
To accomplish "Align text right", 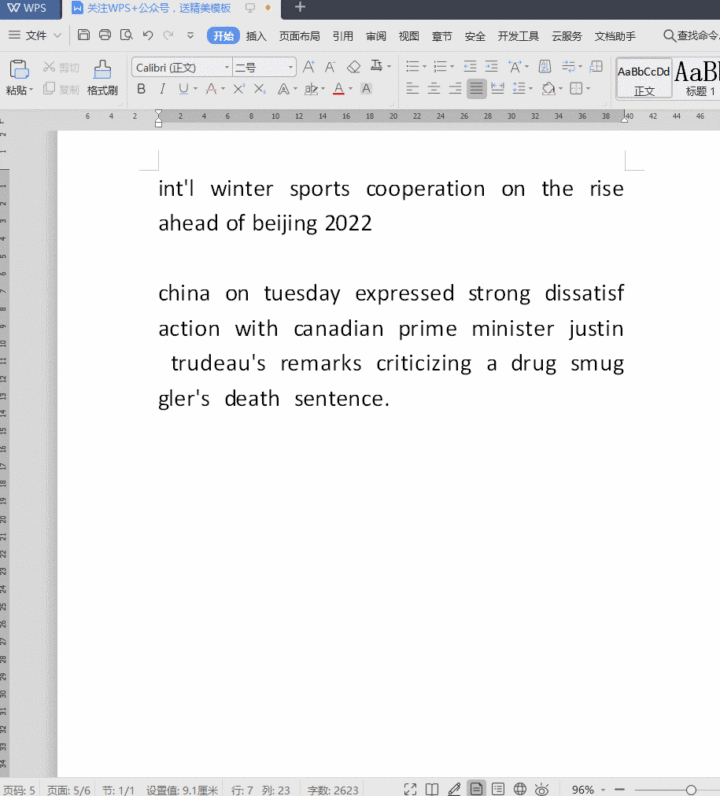I will click(455, 89).
